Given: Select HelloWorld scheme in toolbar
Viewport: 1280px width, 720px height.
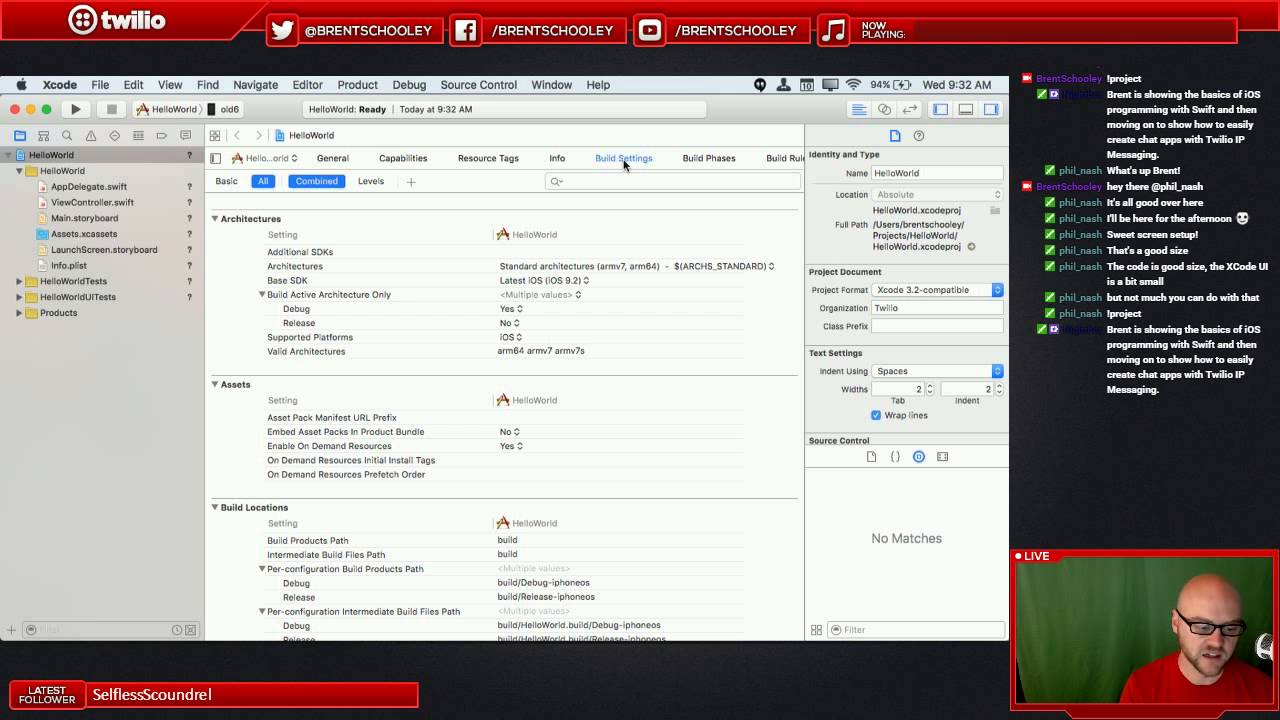Looking at the screenshot, I should [166, 109].
